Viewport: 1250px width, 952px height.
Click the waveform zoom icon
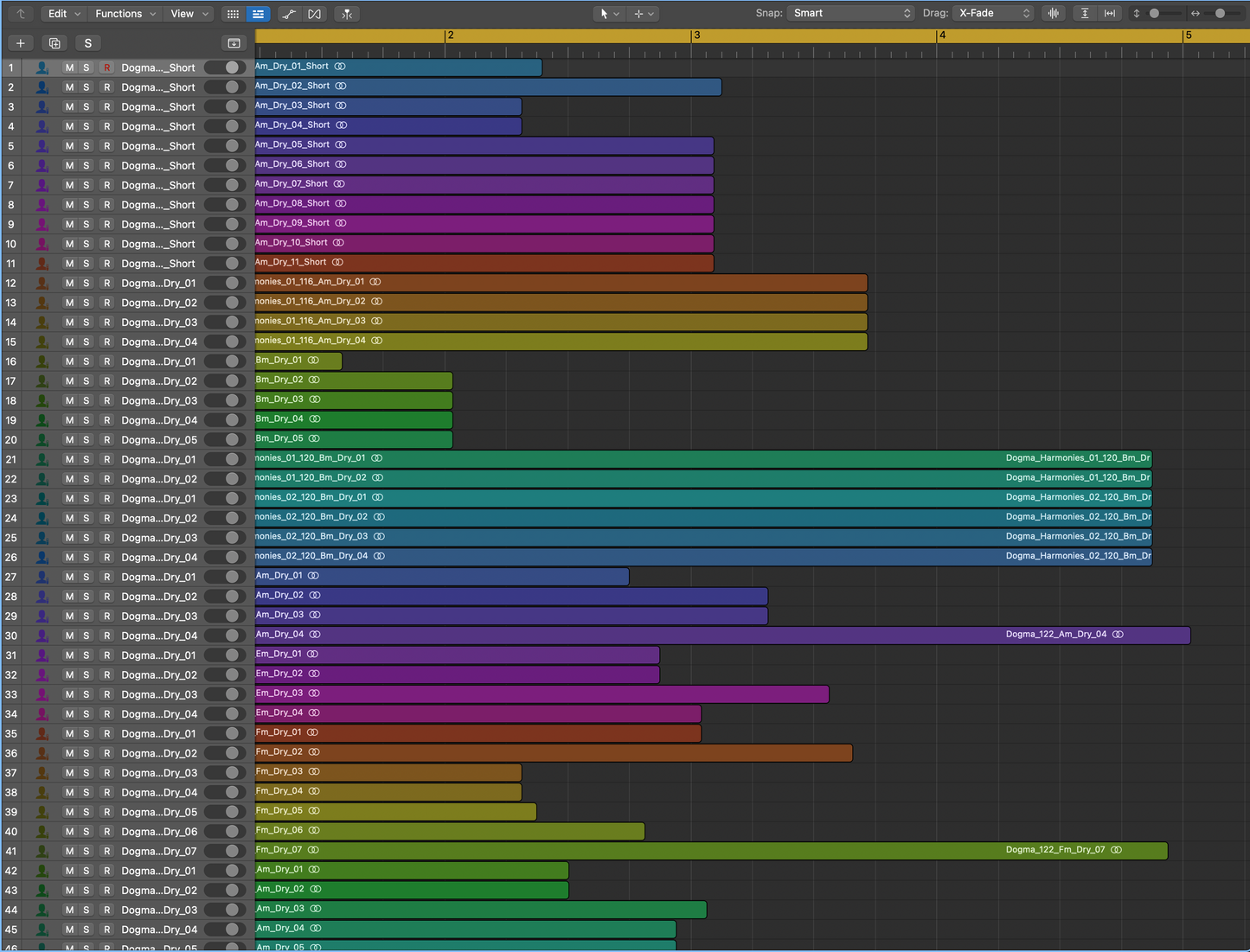(1053, 13)
